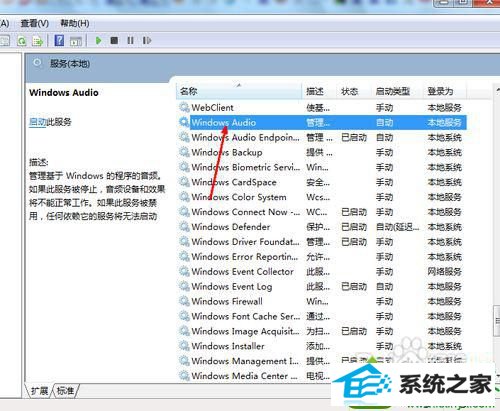Open the 帮助(H) menu
500x411 pixels.
coord(74,23)
